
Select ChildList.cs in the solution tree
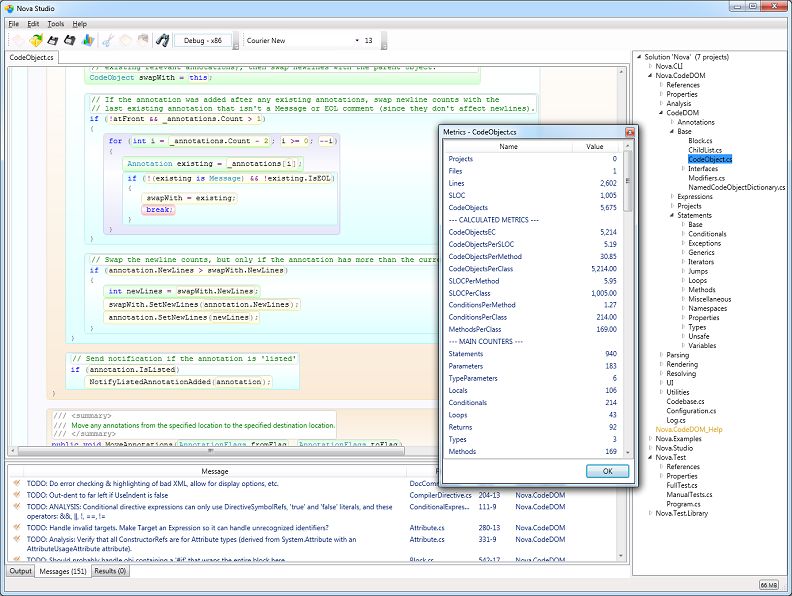coord(705,150)
